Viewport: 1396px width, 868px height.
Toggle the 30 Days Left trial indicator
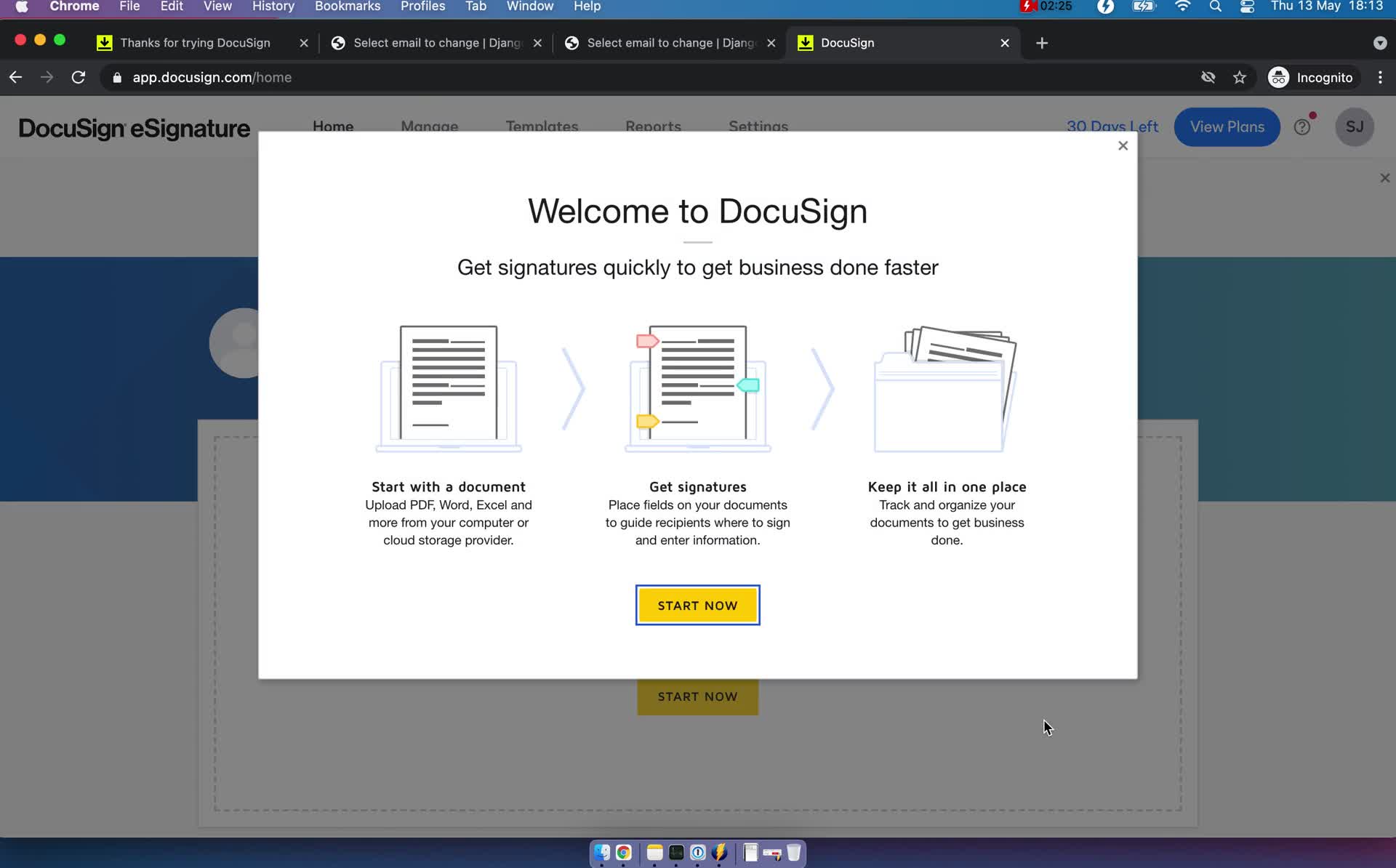point(1112,125)
